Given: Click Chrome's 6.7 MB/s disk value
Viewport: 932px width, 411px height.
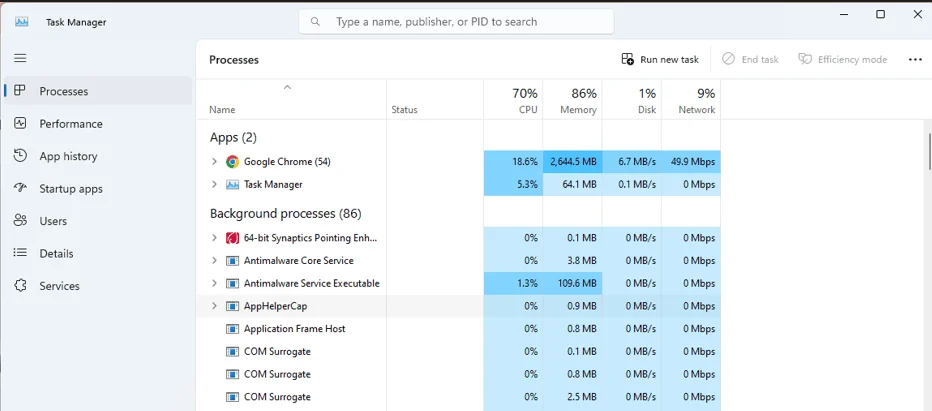Looking at the screenshot, I should pos(632,162).
